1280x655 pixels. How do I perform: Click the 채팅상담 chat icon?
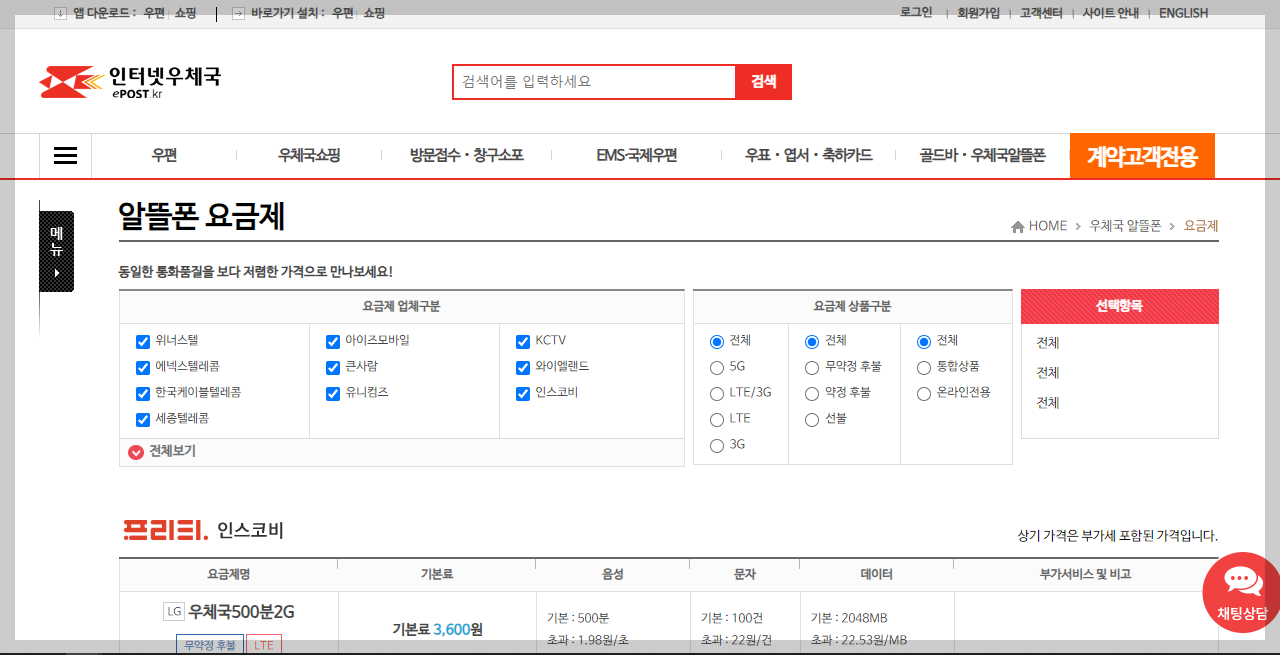coord(1241,592)
